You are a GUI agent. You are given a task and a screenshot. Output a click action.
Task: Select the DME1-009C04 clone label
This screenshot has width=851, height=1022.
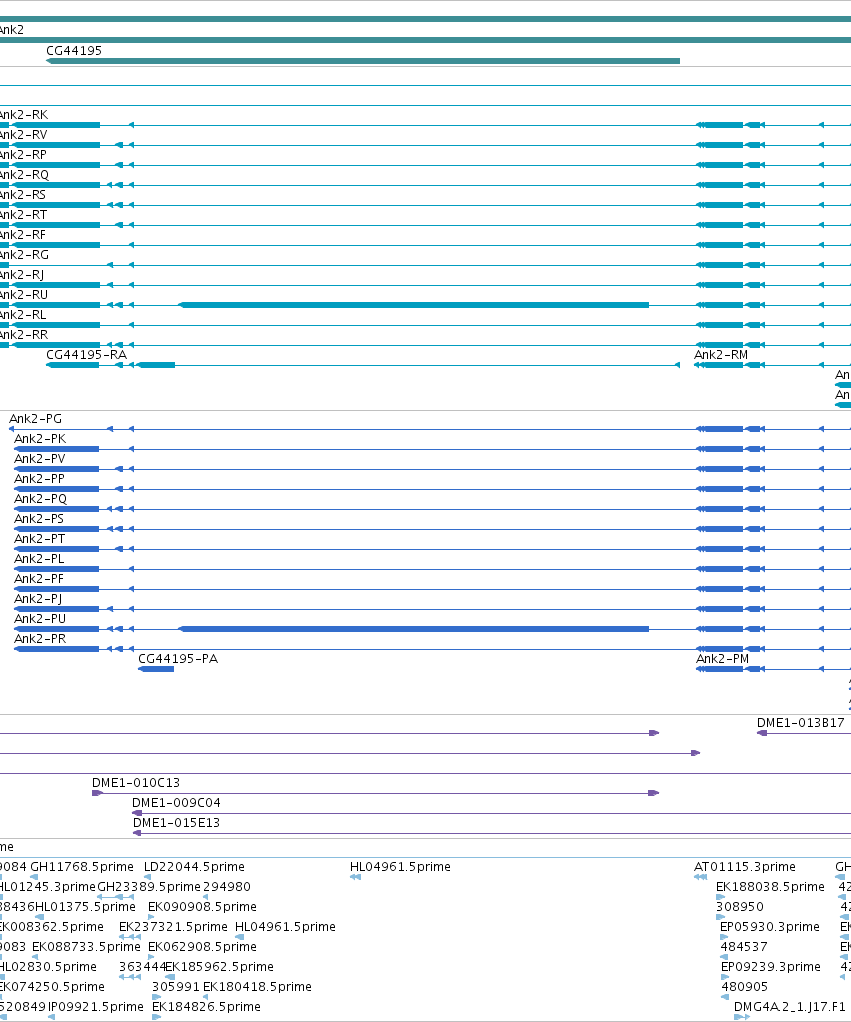pyautogui.click(x=176, y=803)
